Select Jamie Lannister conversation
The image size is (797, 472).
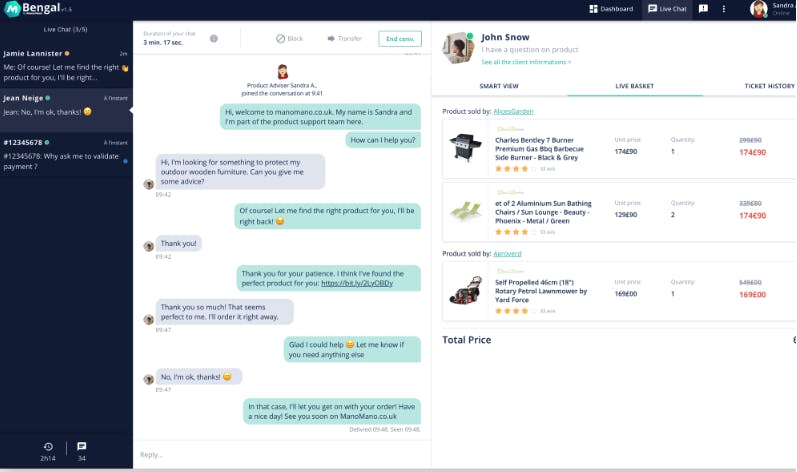point(66,65)
